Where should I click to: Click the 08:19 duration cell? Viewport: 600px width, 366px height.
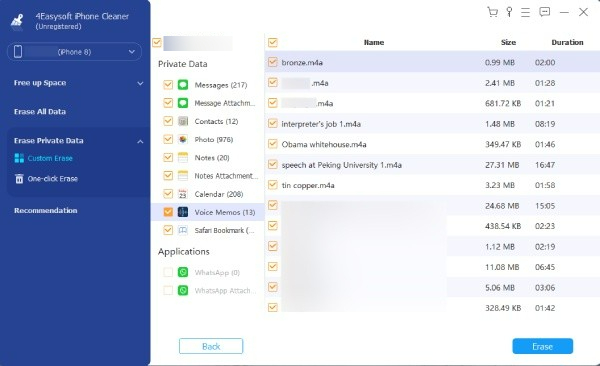tap(545, 124)
